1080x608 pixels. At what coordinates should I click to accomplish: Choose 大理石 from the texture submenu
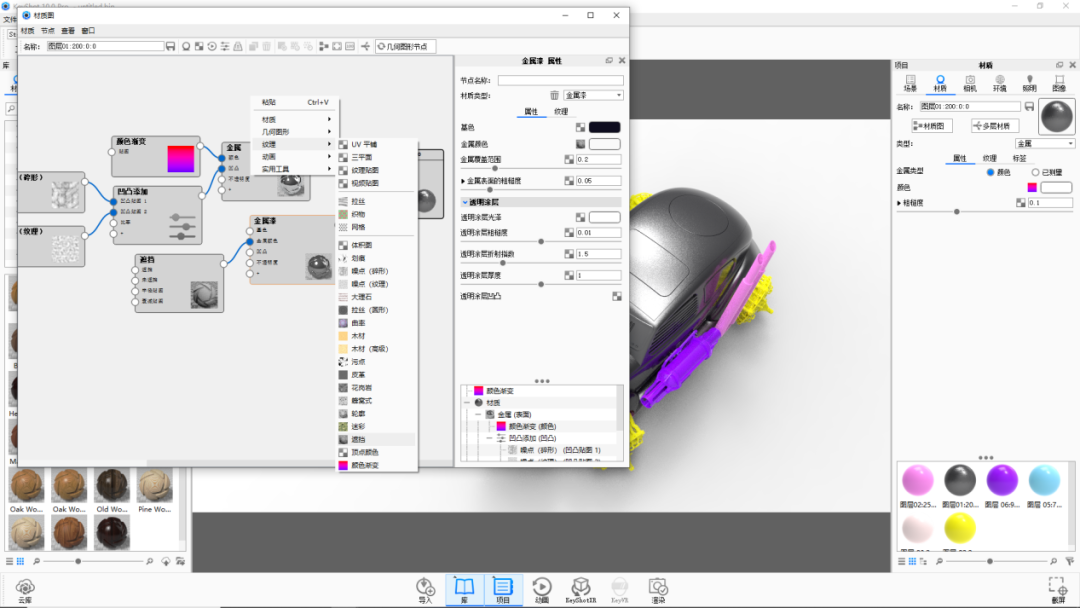pyautogui.click(x=376, y=297)
